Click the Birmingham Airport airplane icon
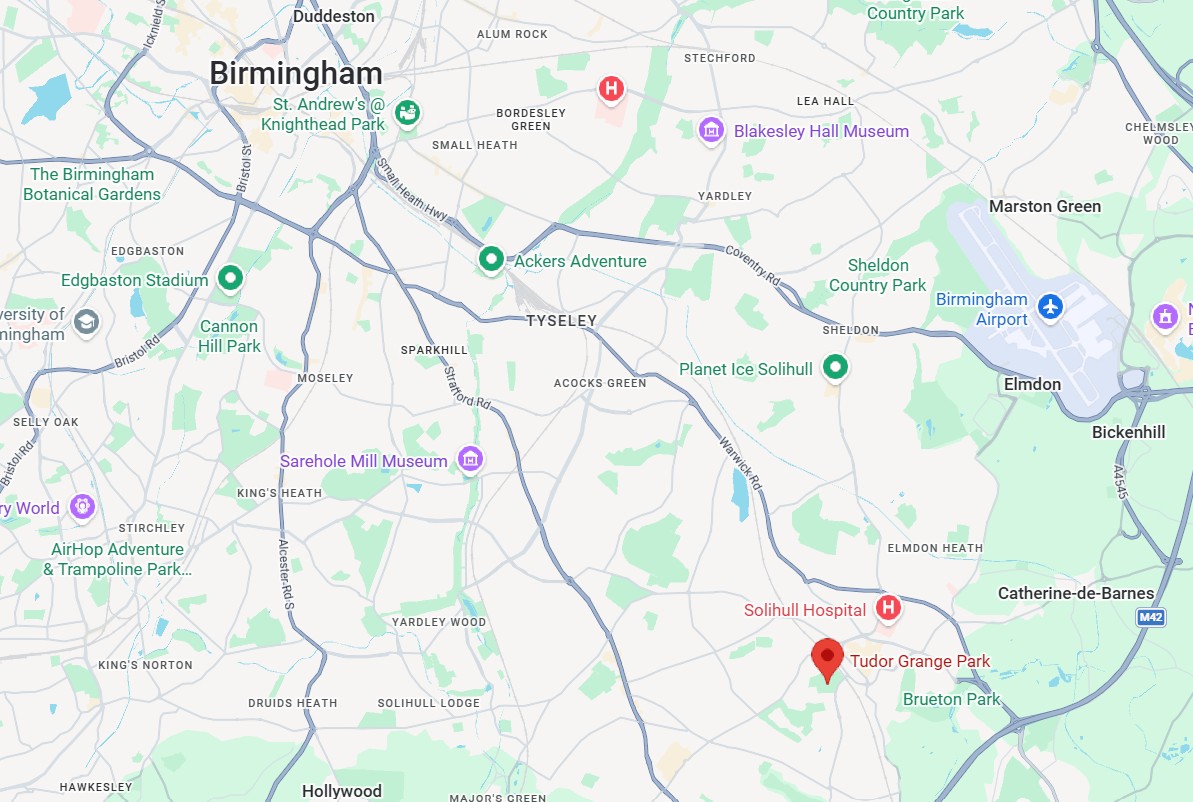 (x=1051, y=307)
